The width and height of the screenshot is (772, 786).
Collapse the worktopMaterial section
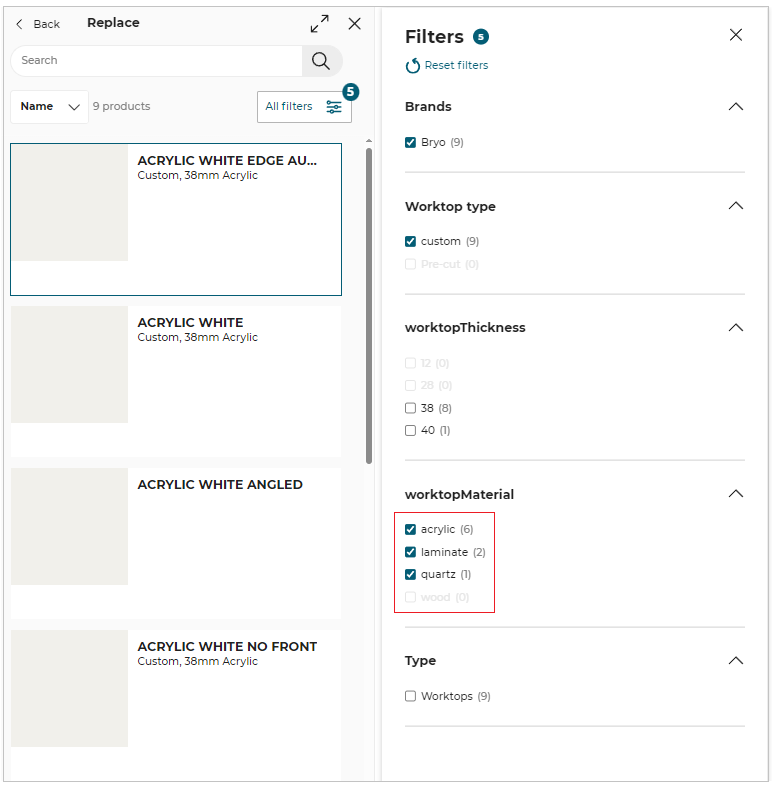point(736,494)
